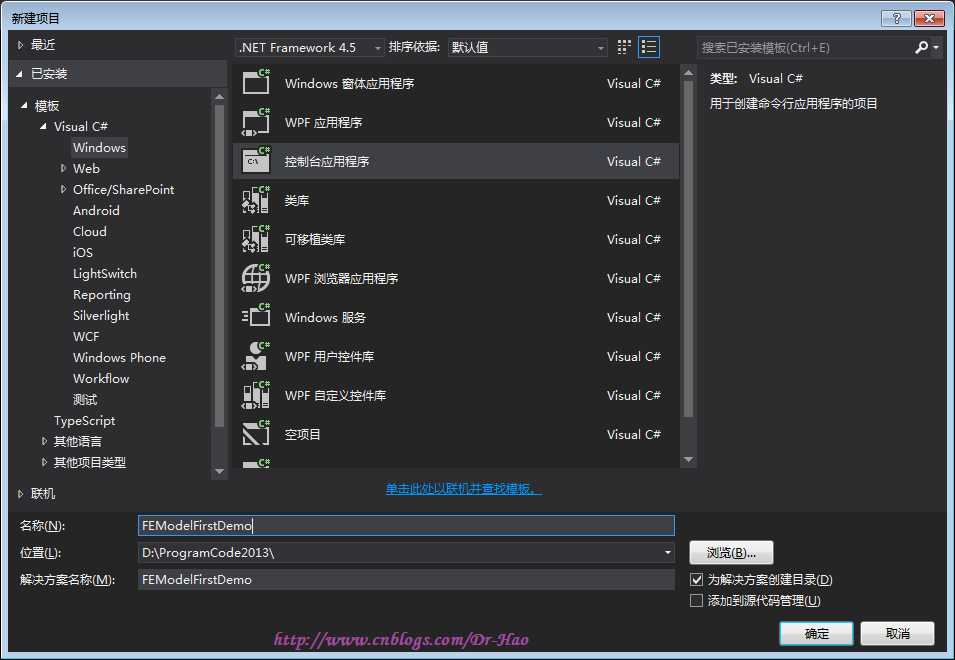The height and width of the screenshot is (660, 955).
Task: Select 测试 in the template tree
Action: pyautogui.click(x=85, y=399)
